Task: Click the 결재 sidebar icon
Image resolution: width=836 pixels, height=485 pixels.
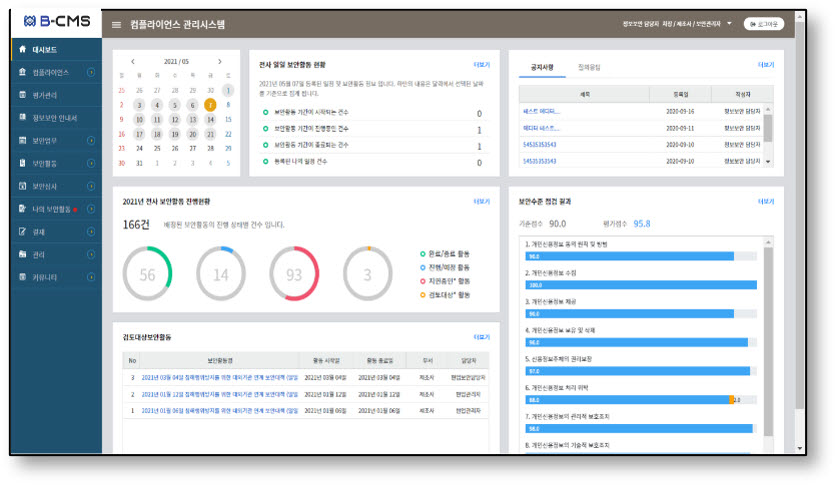Action: (22, 232)
